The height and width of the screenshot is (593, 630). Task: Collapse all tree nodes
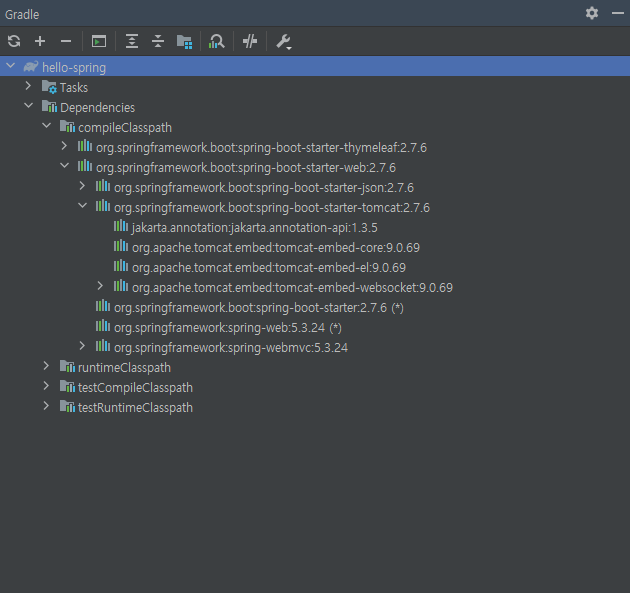point(158,41)
